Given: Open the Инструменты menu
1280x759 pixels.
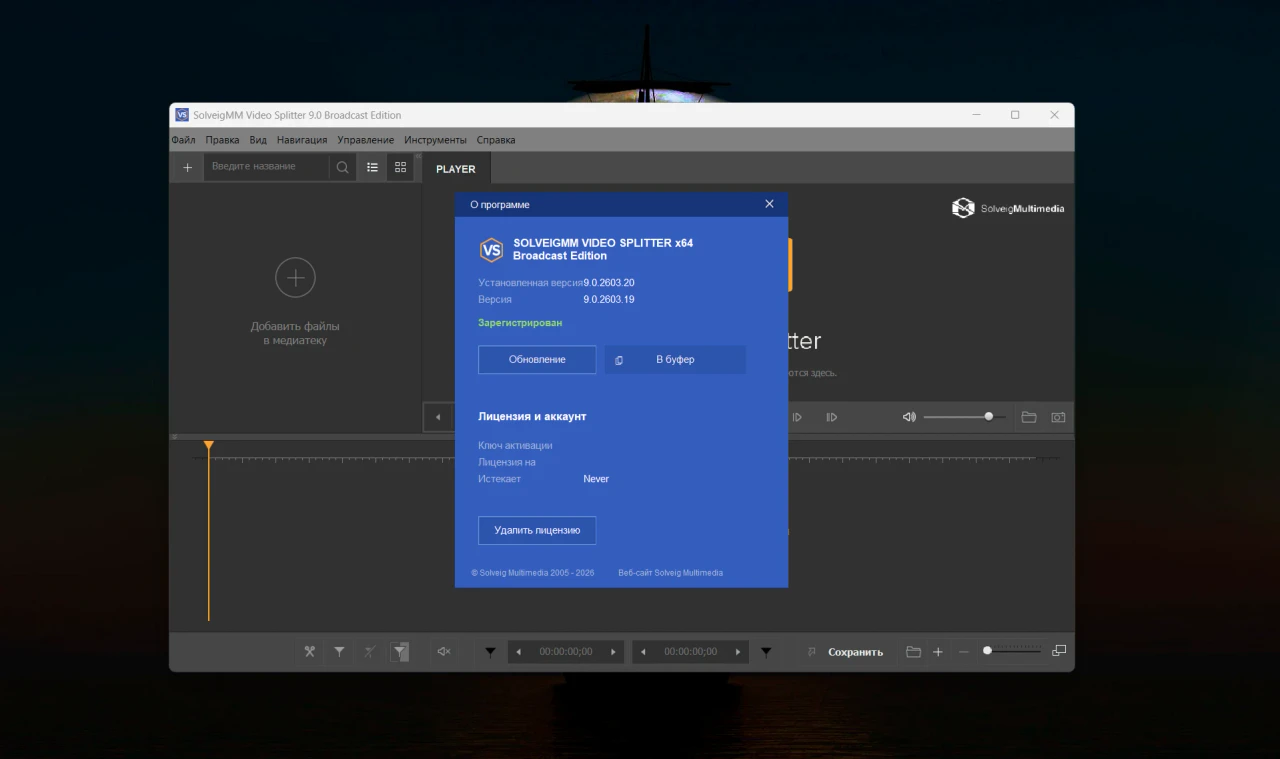Looking at the screenshot, I should 435,140.
